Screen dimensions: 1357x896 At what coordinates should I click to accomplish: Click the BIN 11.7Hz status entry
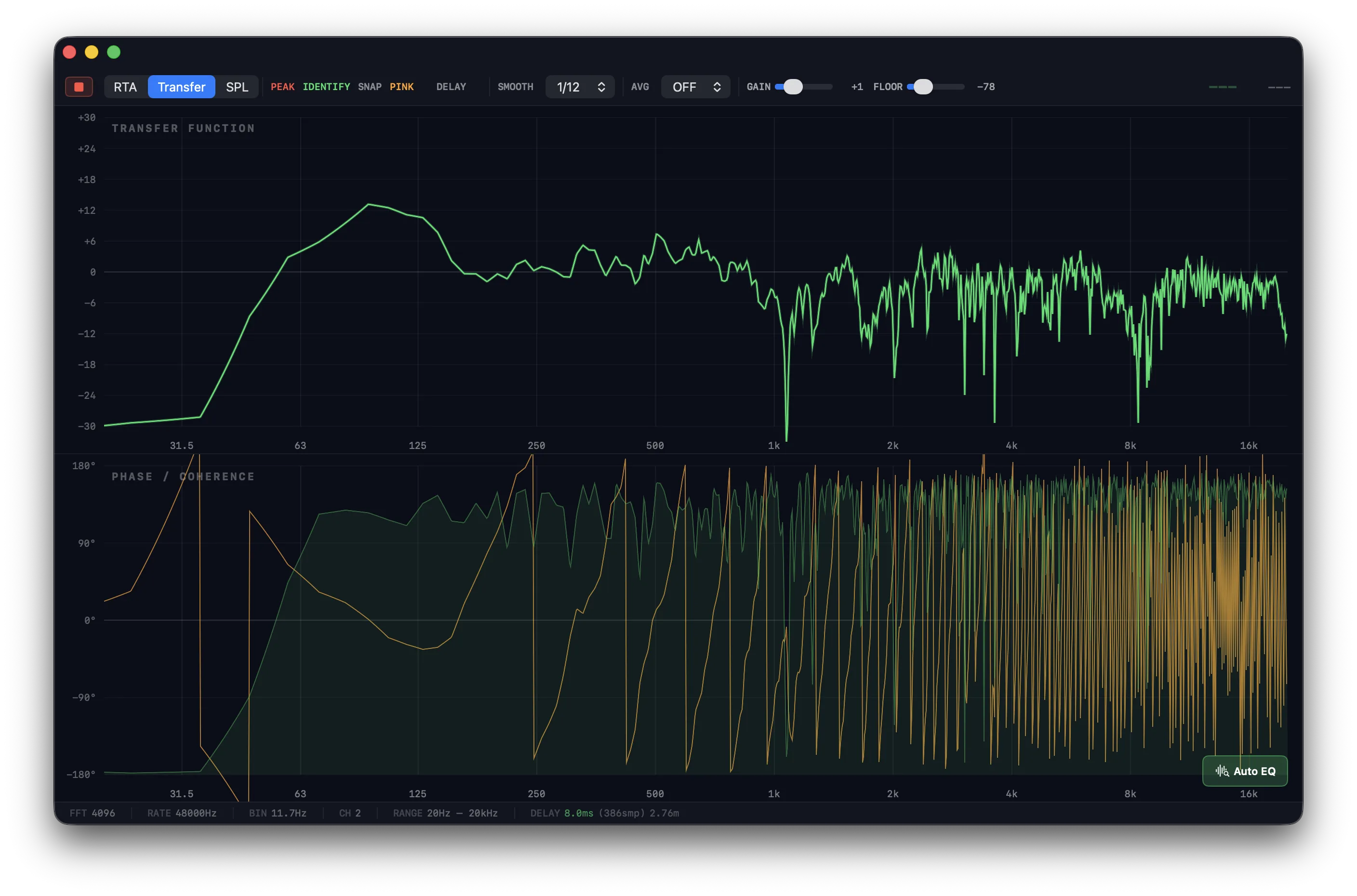coord(277,813)
